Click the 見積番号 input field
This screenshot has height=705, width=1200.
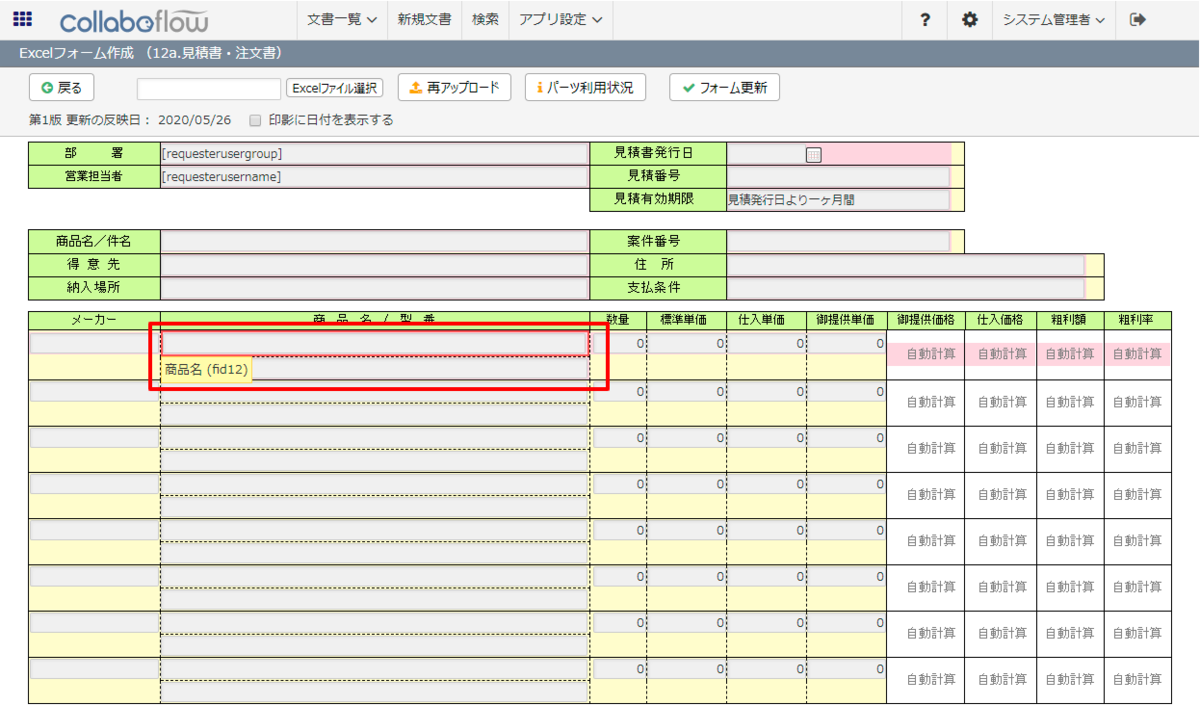tap(838, 177)
